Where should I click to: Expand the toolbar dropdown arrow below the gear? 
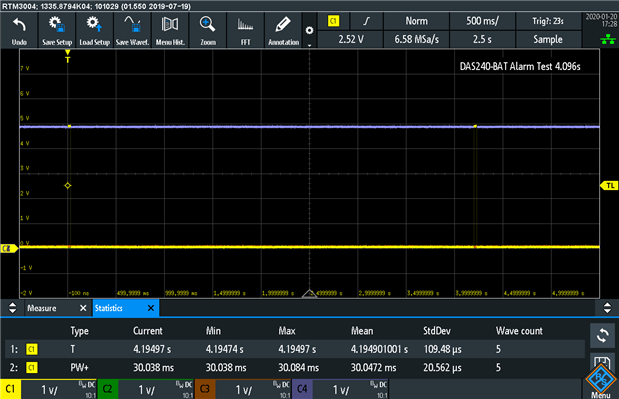click(310, 45)
